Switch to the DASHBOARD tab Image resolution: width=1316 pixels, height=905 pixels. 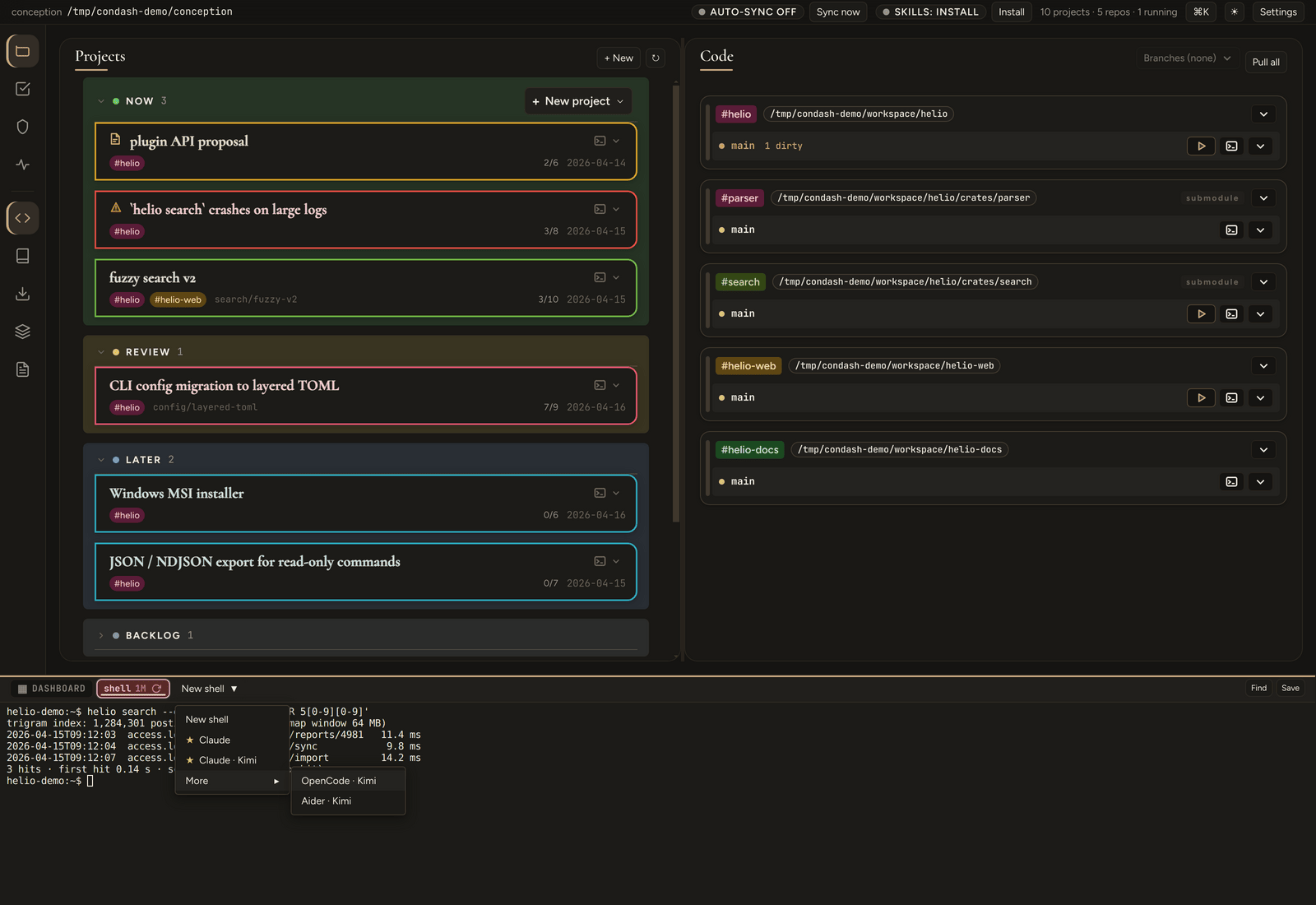51,689
